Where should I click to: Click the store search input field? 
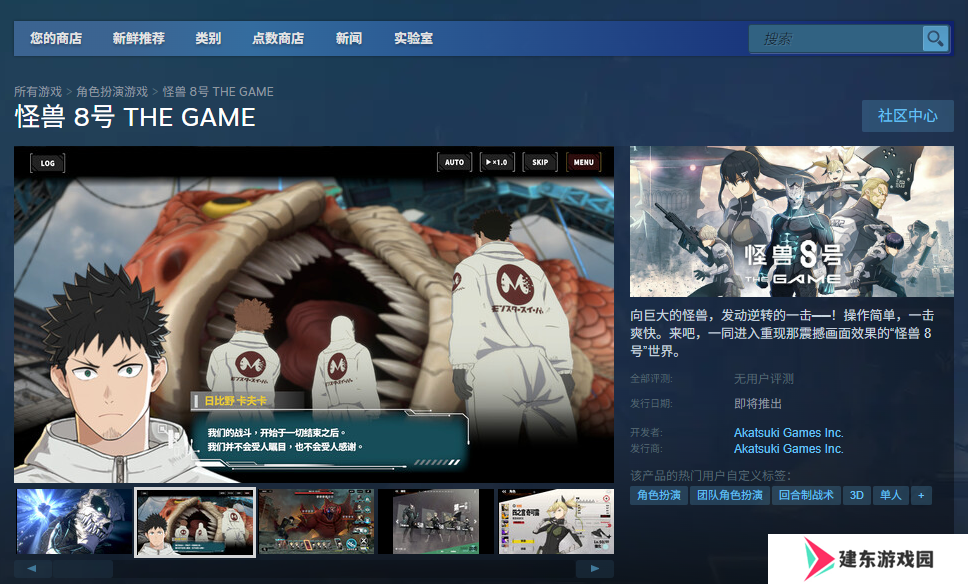click(836, 39)
